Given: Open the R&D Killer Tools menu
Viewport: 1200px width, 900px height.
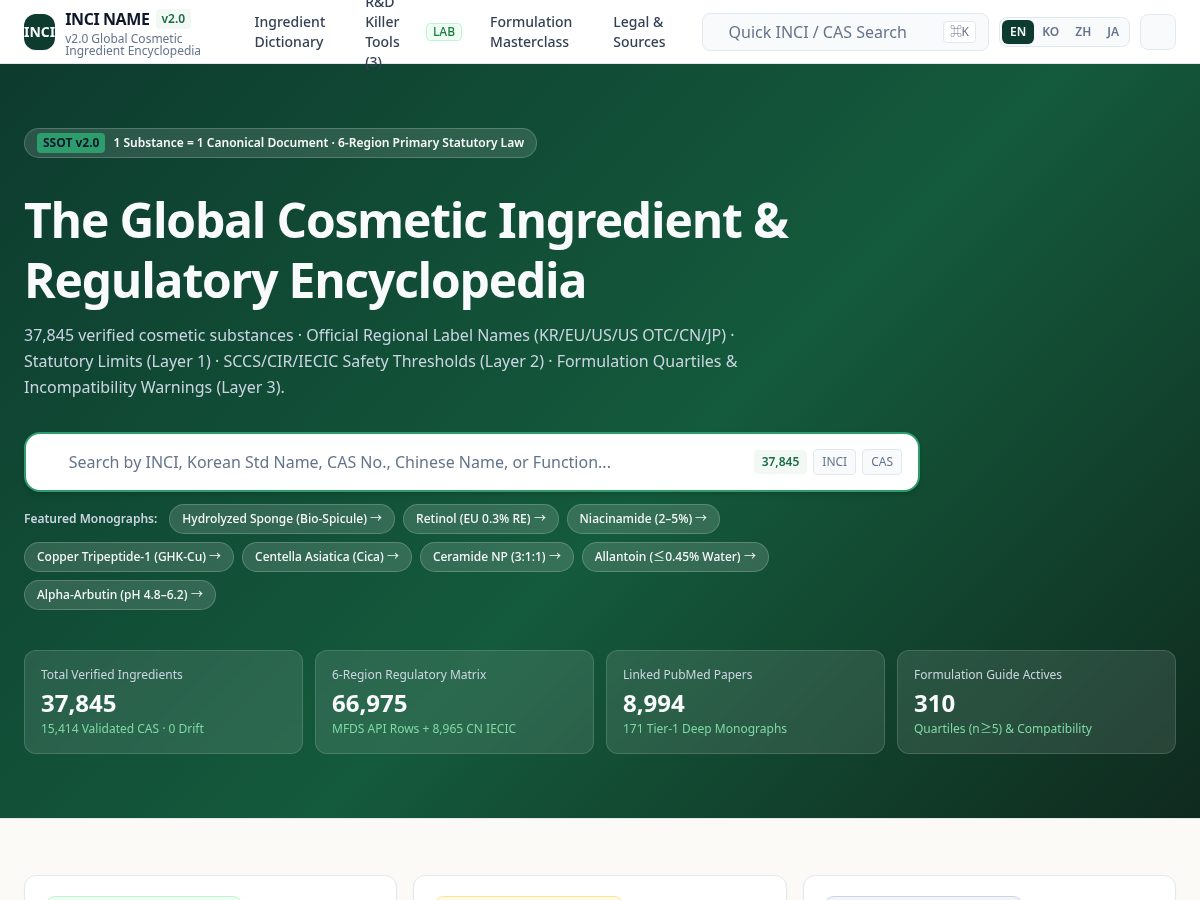Looking at the screenshot, I should pyautogui.click(x=383, y=32).
